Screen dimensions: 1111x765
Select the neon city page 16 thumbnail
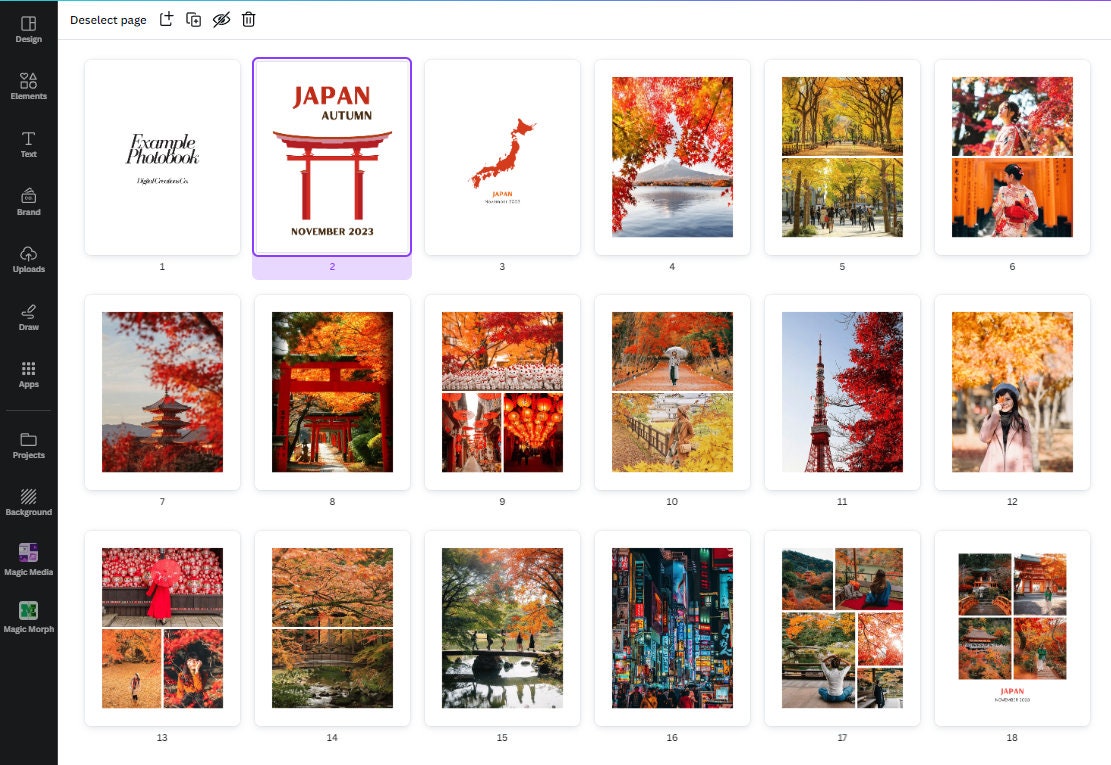click(672, 628)
